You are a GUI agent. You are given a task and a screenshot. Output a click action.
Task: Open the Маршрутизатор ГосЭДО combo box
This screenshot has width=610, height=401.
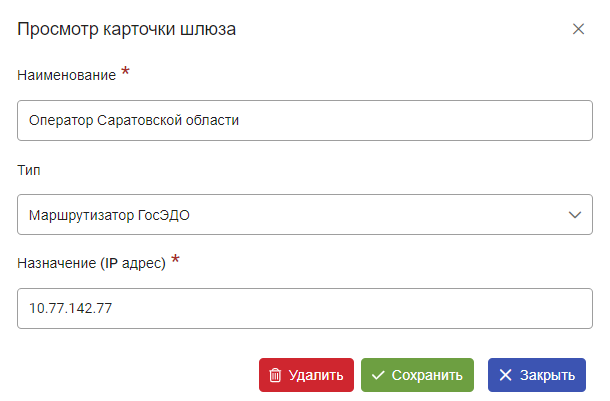tap(305, 215)
